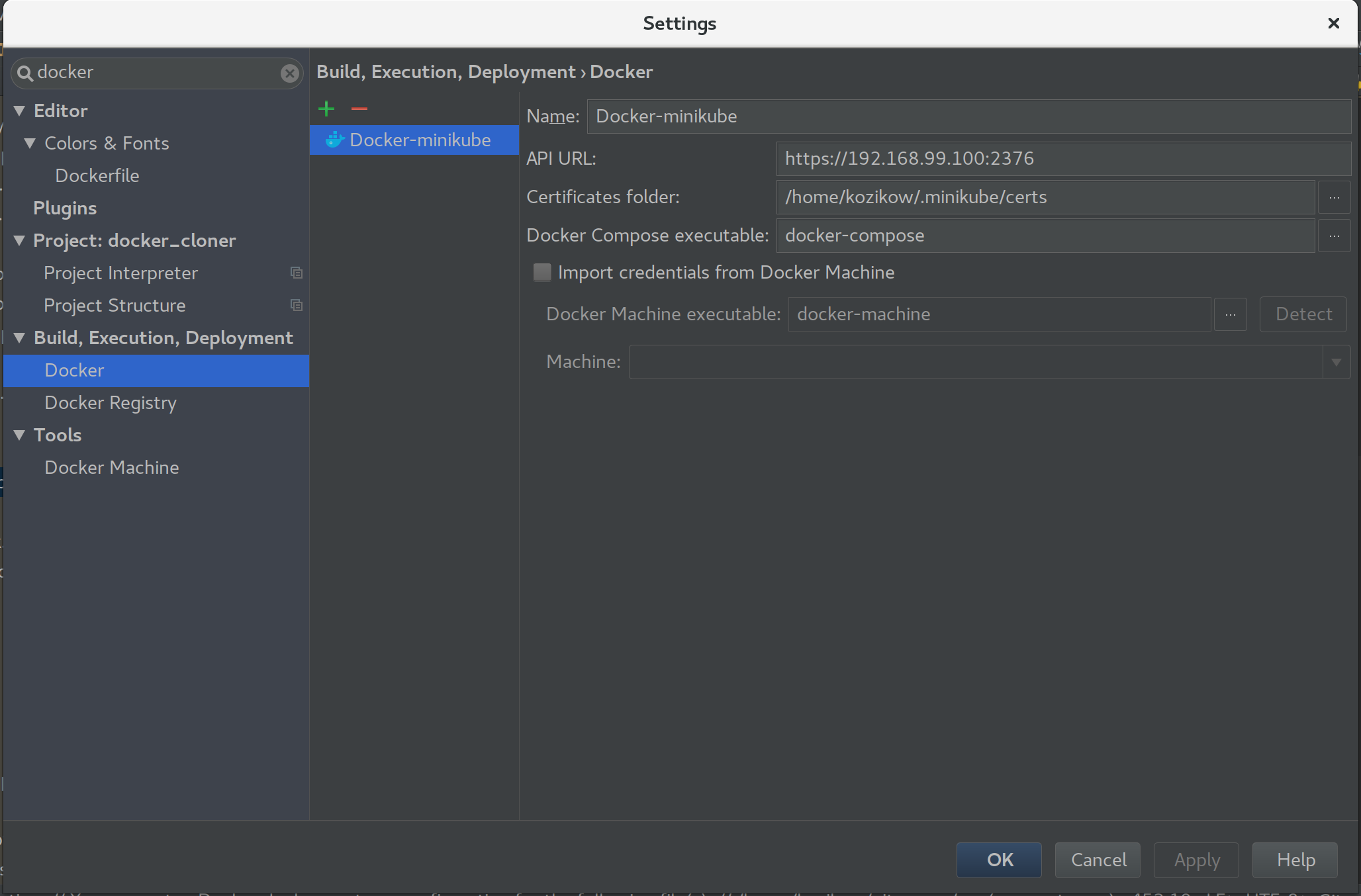Select Docker Machine under Tools

(x=111, y=467)
